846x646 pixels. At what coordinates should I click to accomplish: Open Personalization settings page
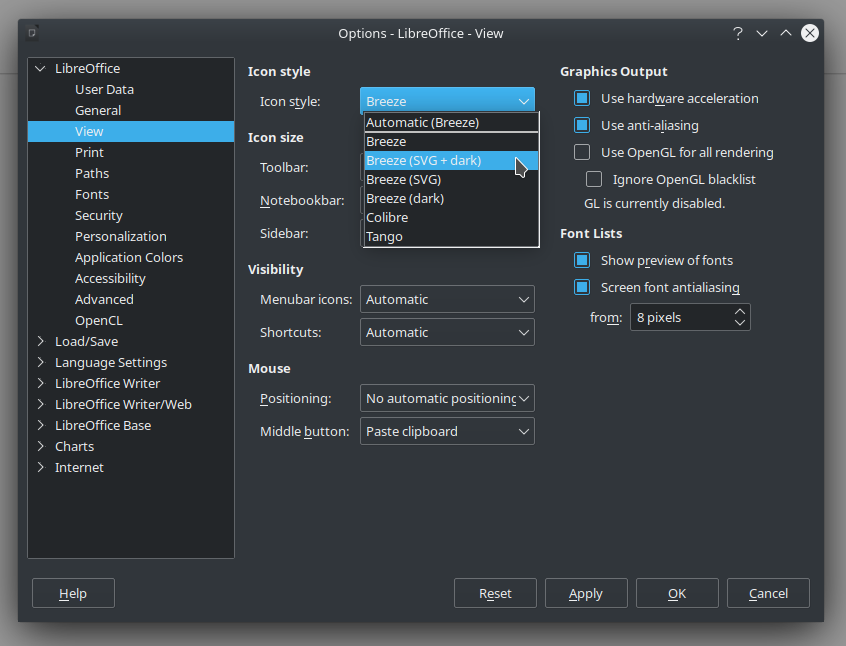pos(120,237)
